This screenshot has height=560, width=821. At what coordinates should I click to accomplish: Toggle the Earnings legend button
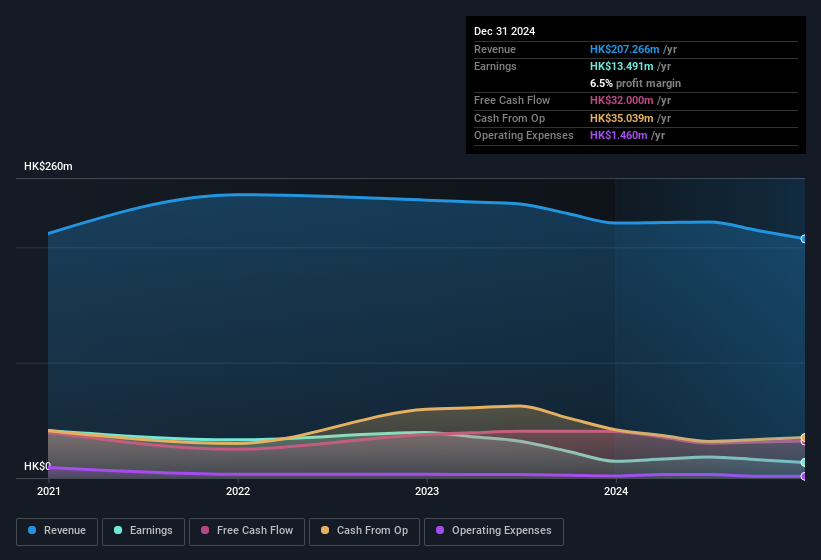click(143, 531)
